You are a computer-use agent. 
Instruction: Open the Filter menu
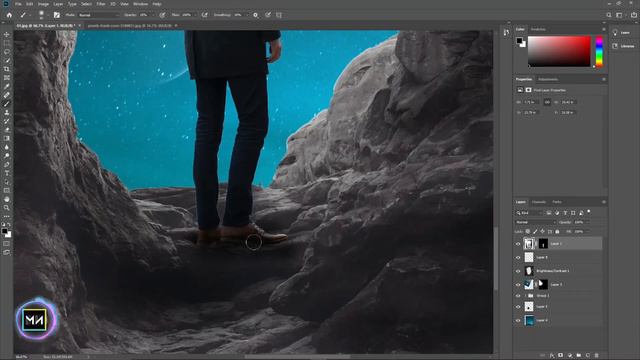pos(101,4)
